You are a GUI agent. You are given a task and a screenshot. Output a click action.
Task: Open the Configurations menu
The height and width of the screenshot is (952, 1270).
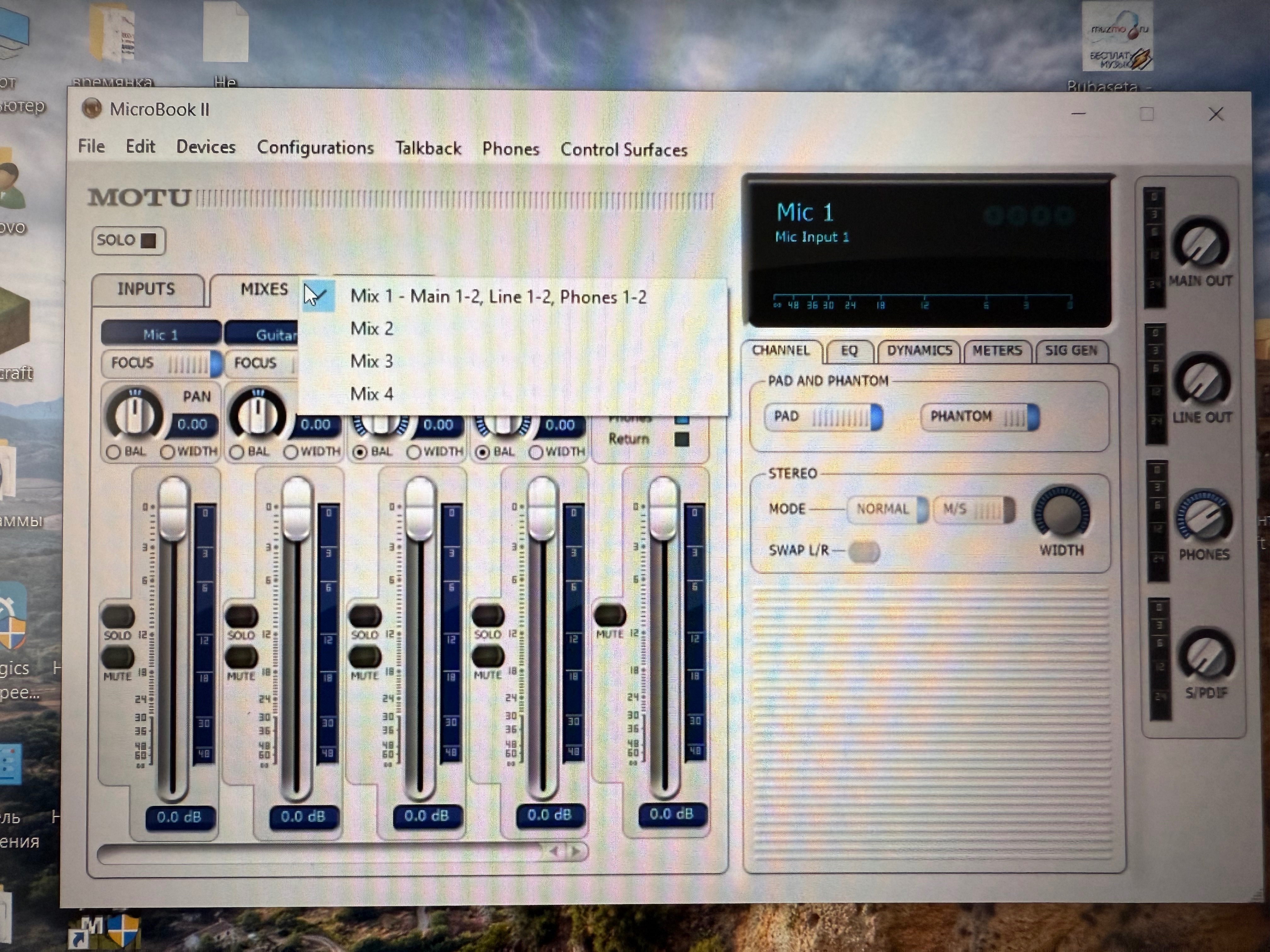(x=315, y=148)
